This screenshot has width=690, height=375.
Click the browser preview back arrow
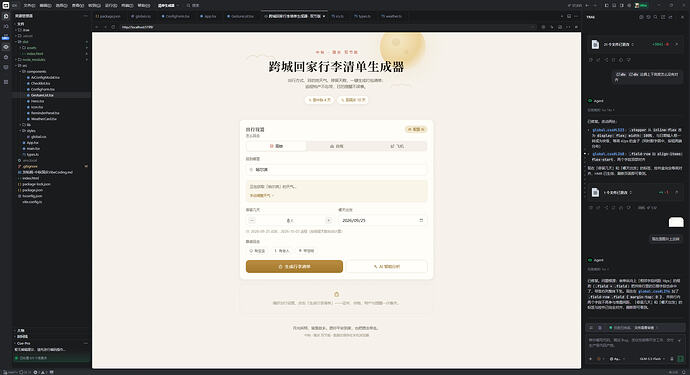(x=97, y=27)
